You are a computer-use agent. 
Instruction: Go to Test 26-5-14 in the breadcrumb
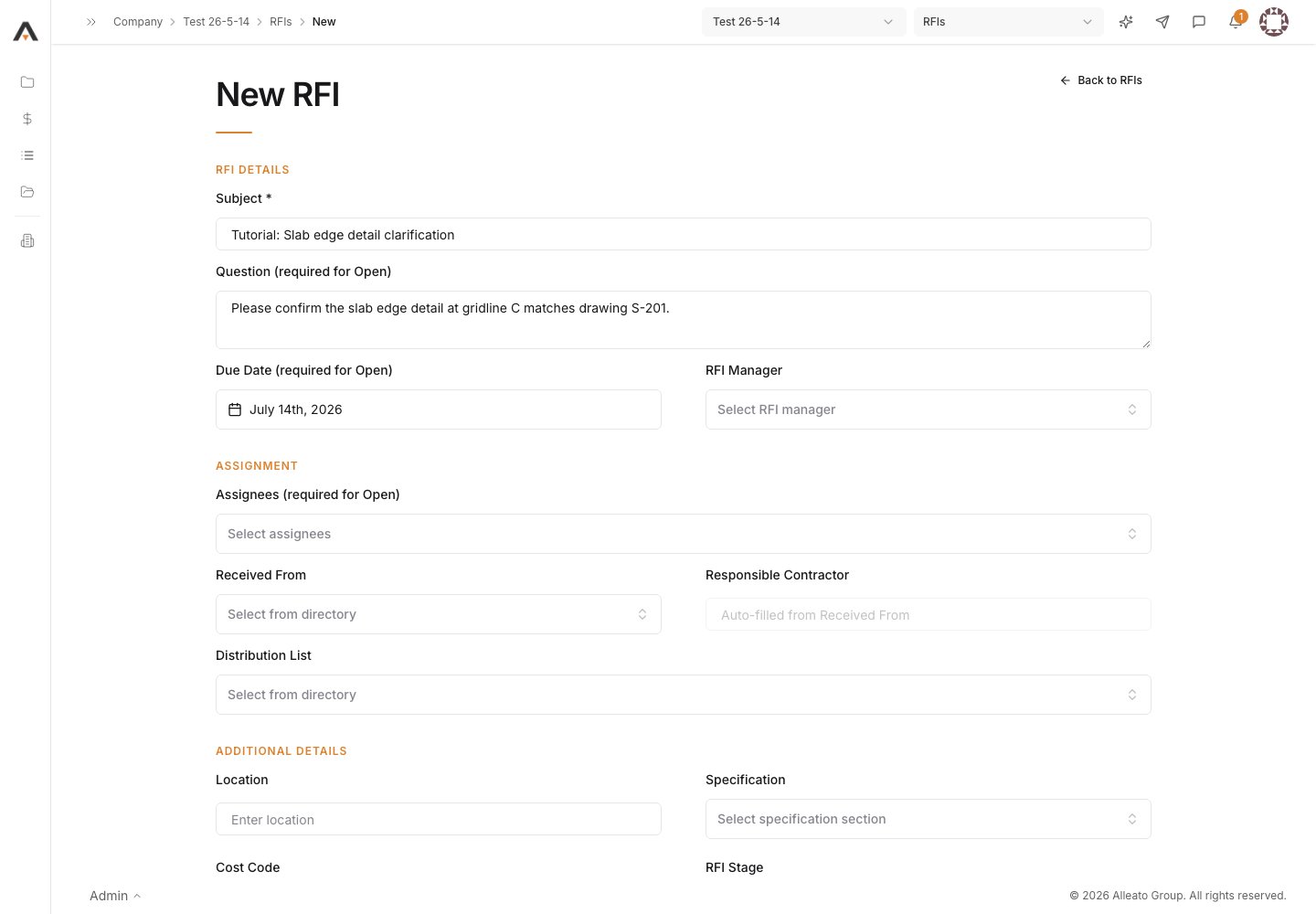click(216, 22)
